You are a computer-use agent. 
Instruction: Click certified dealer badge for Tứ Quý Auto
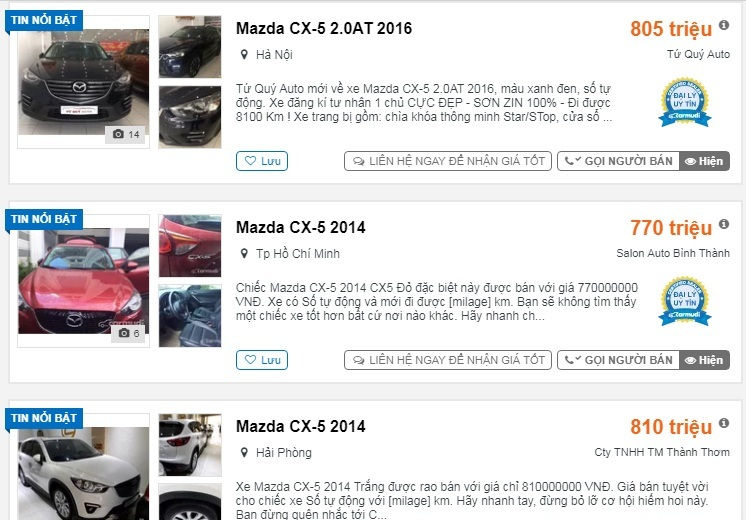tap(685, 103)
